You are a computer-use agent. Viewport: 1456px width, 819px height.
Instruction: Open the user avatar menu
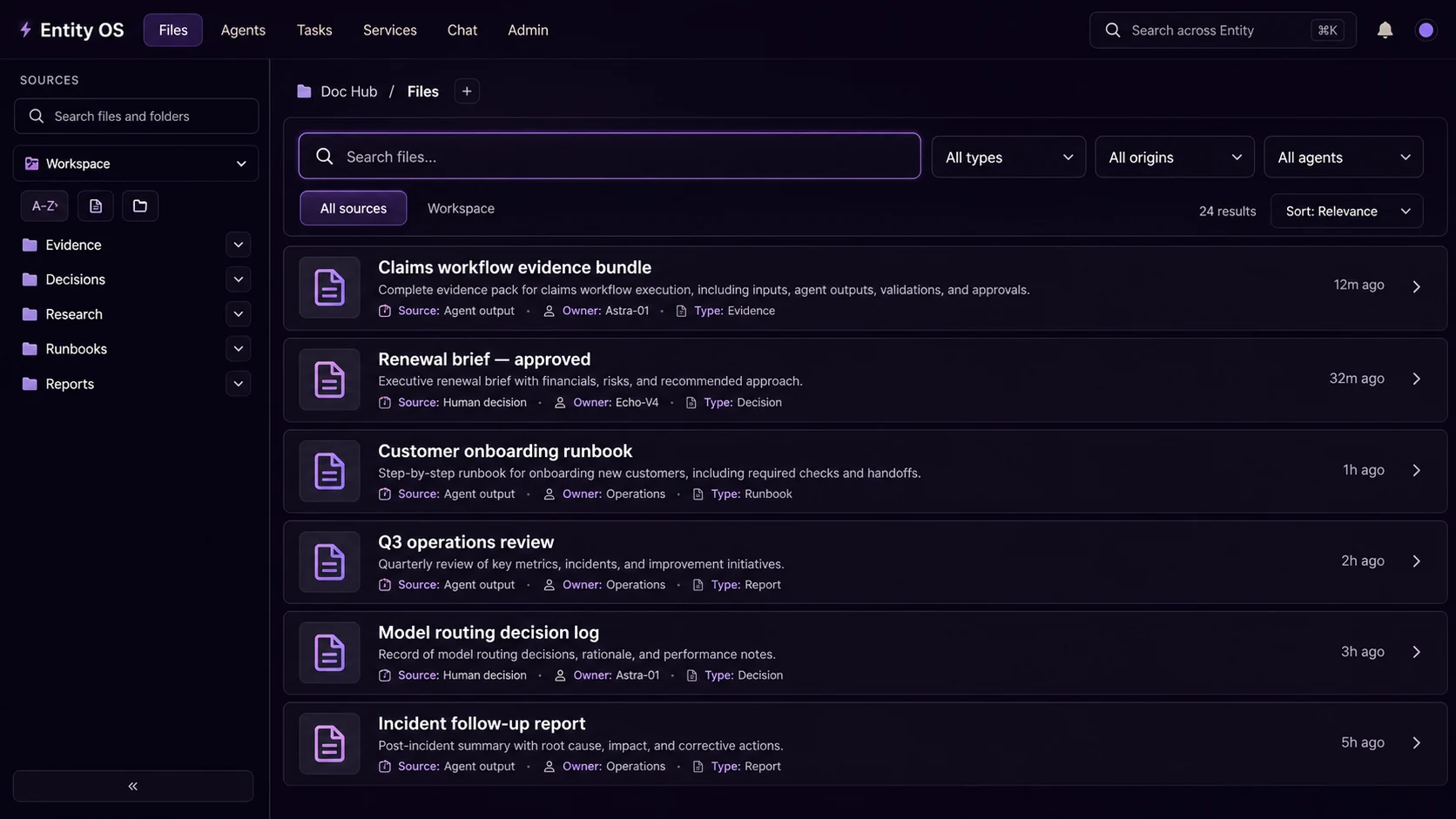click(x=1426, y=30)
